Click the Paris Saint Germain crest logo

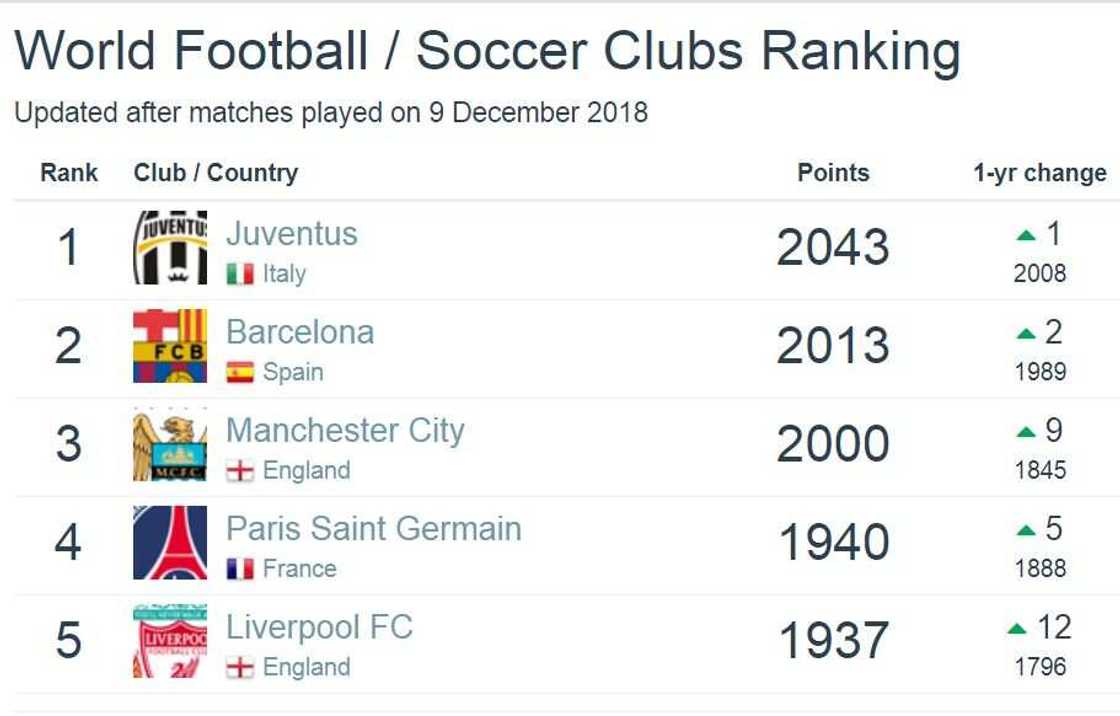[x=170, y=543]
